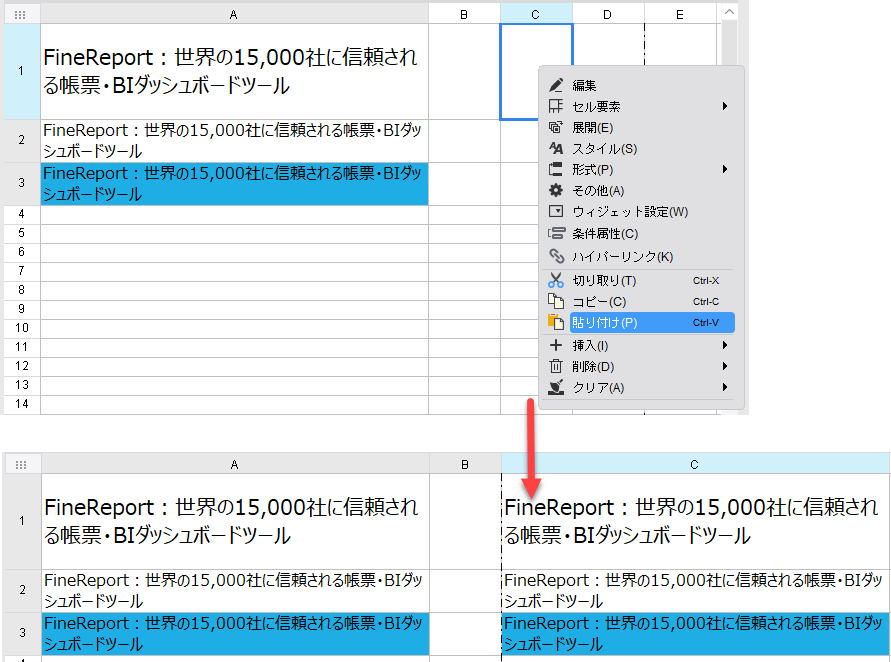Select column C header in upper sheet
Viewport: 891px width, 662px height.
(536, 15)
